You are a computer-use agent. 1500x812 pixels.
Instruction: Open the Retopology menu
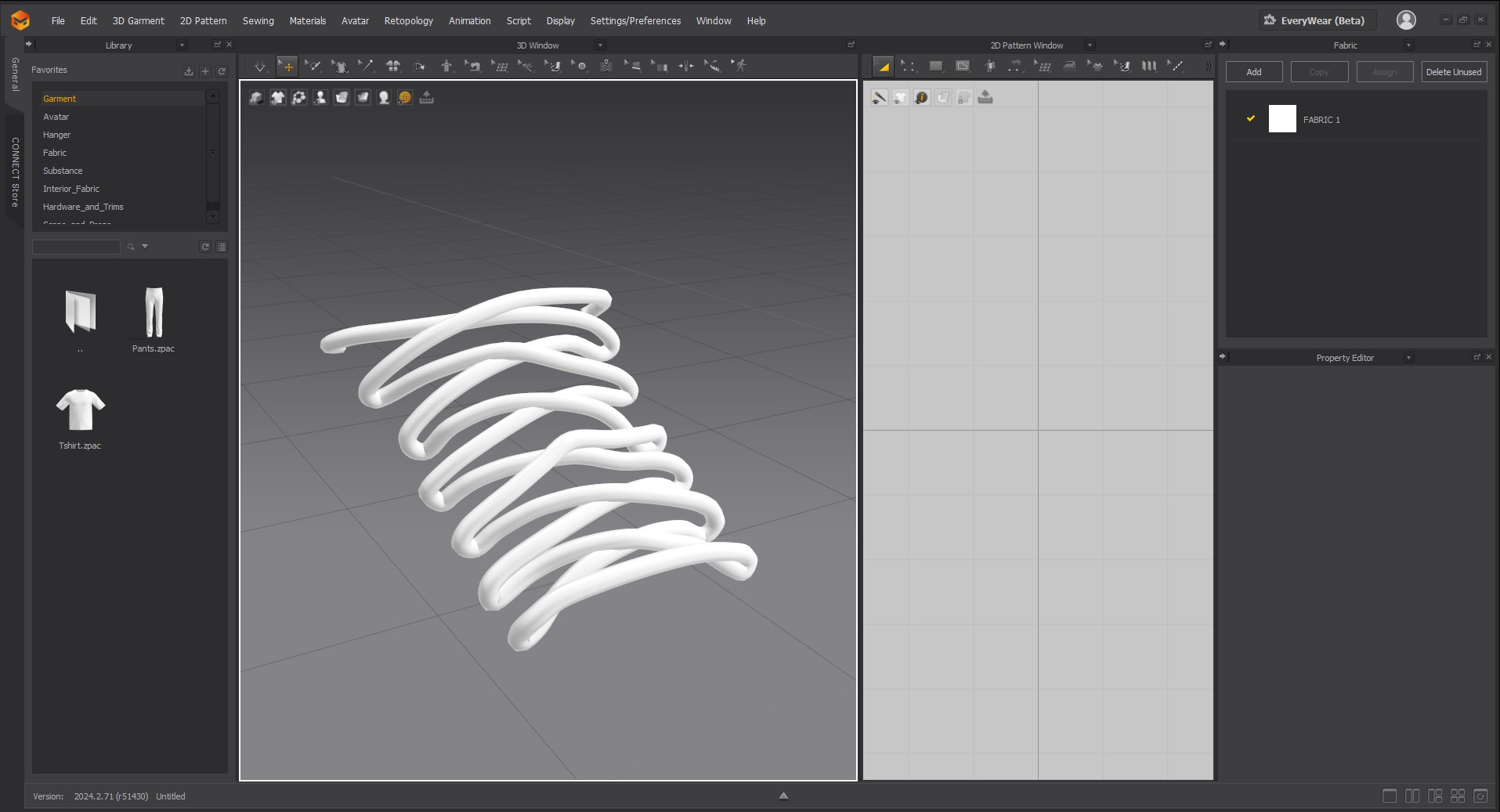(409, 21)
